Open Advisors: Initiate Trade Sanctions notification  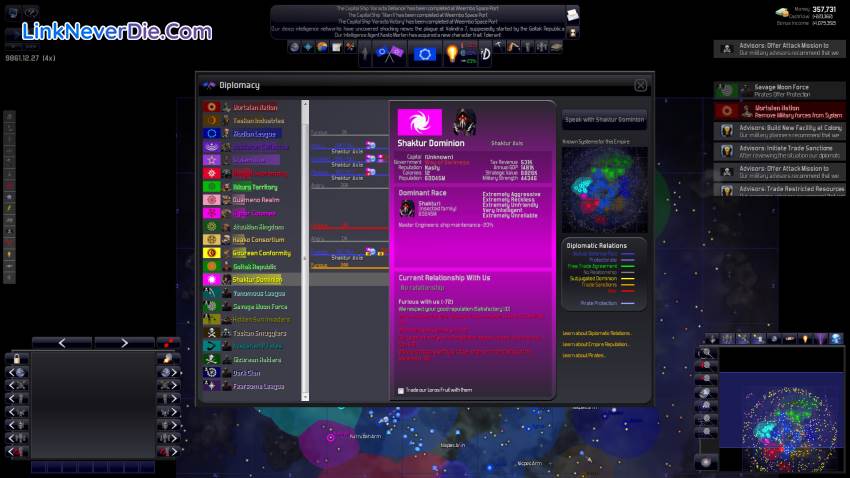780,151
